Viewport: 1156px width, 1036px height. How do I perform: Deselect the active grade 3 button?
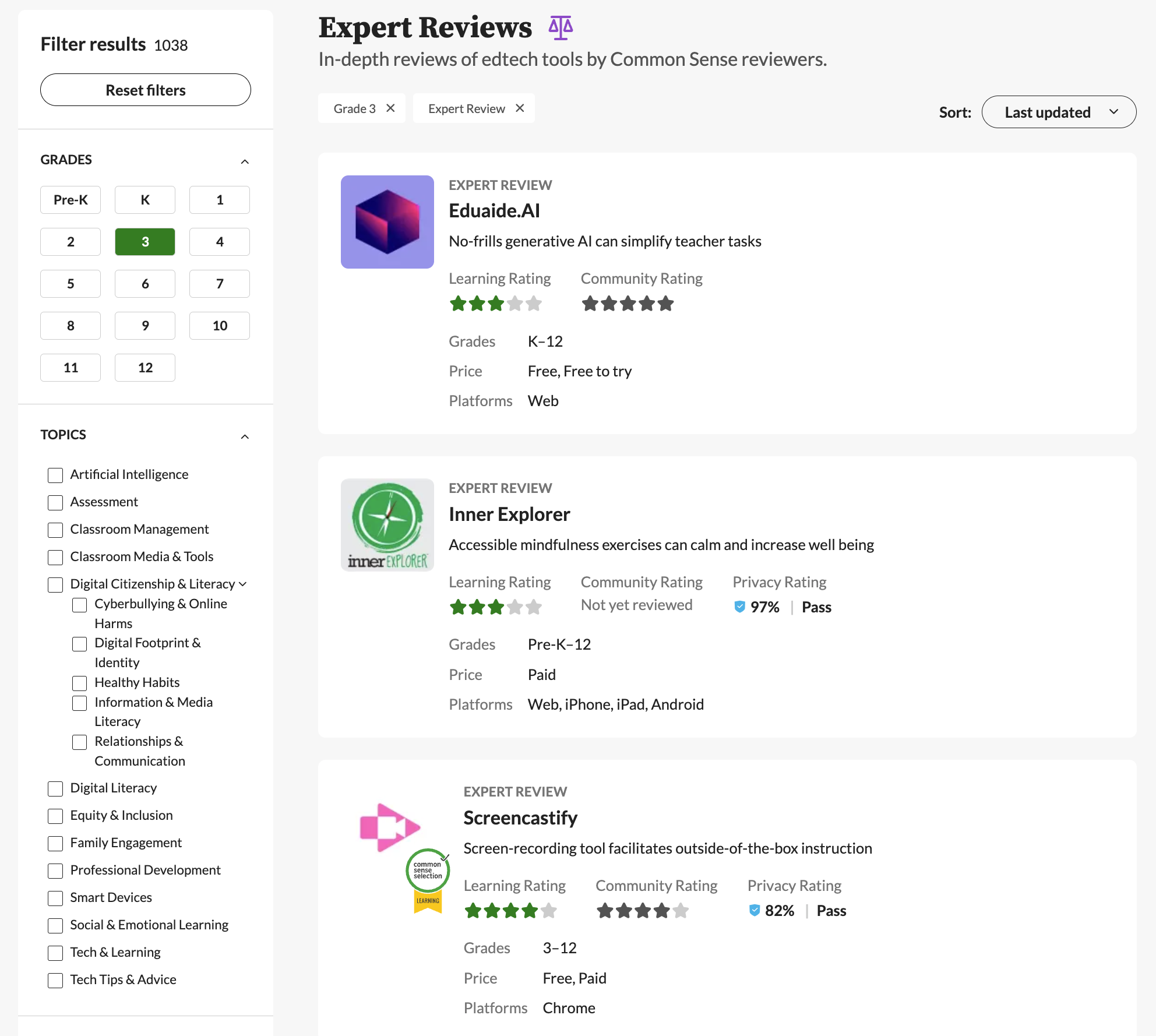pos(145,242)
